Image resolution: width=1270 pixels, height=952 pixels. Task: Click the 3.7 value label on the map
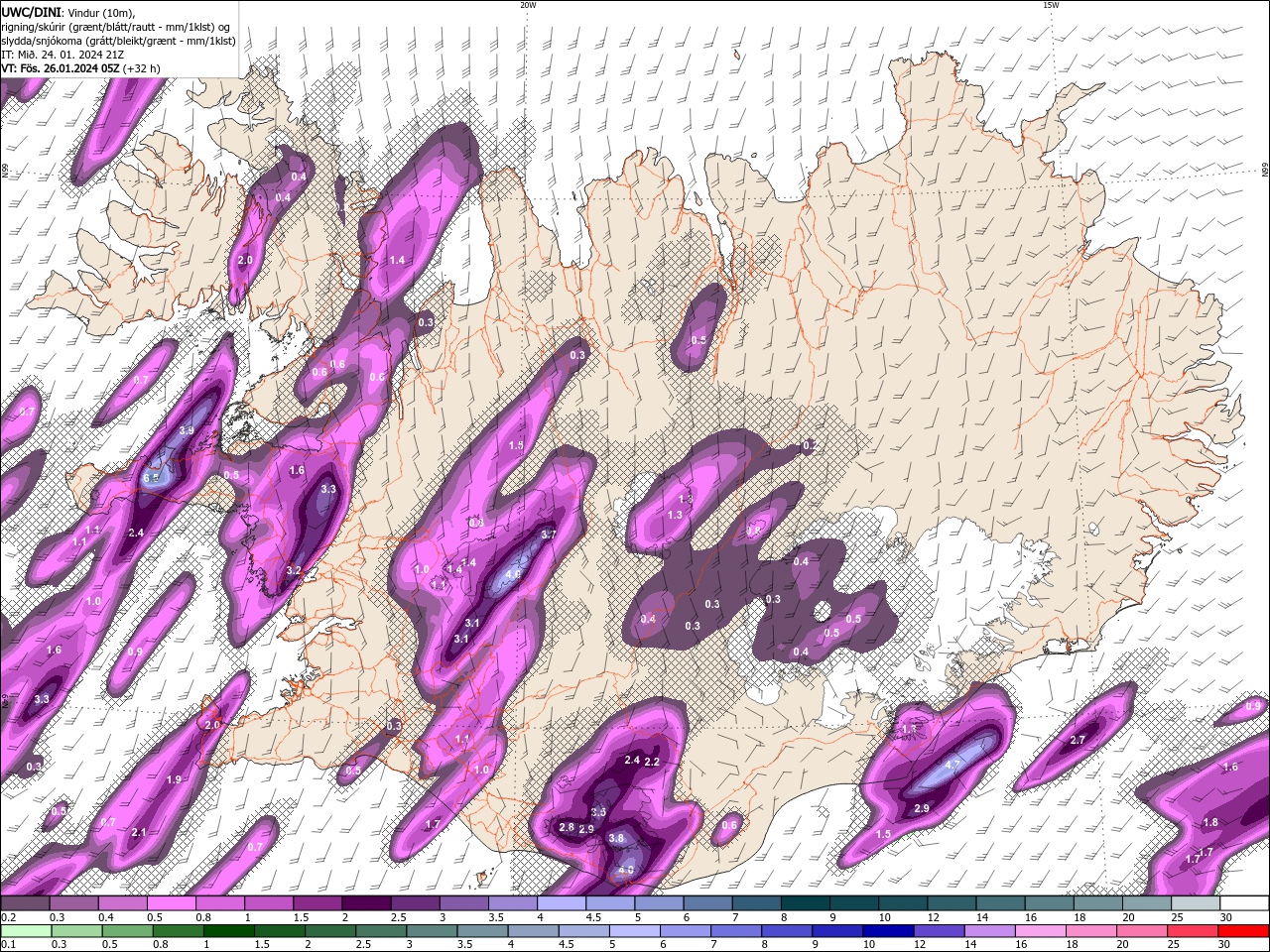point(548,534)
